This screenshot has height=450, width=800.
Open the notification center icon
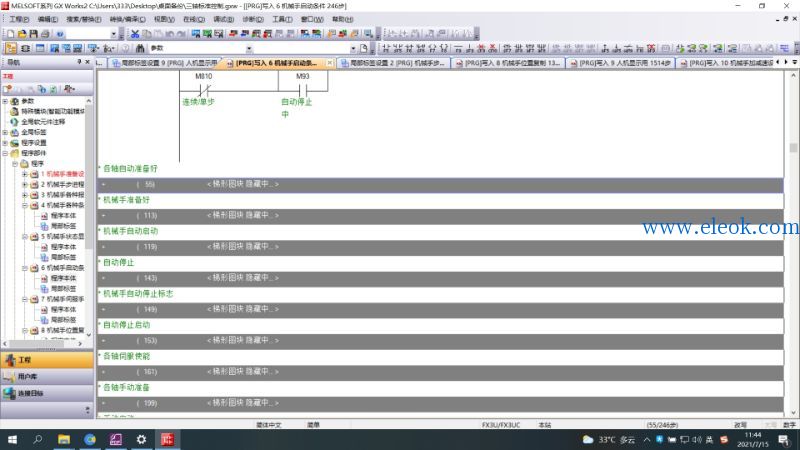coord(784,439)
